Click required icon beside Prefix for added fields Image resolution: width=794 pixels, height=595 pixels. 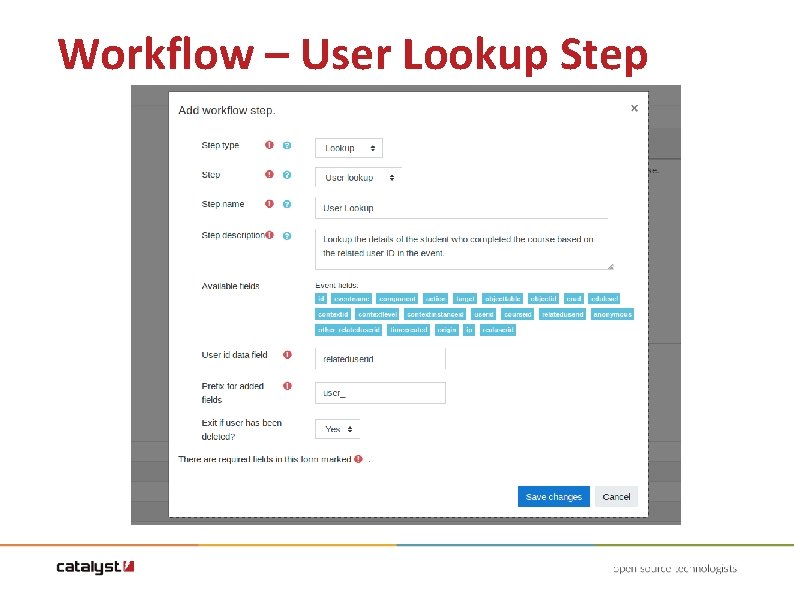click(287, 386)
